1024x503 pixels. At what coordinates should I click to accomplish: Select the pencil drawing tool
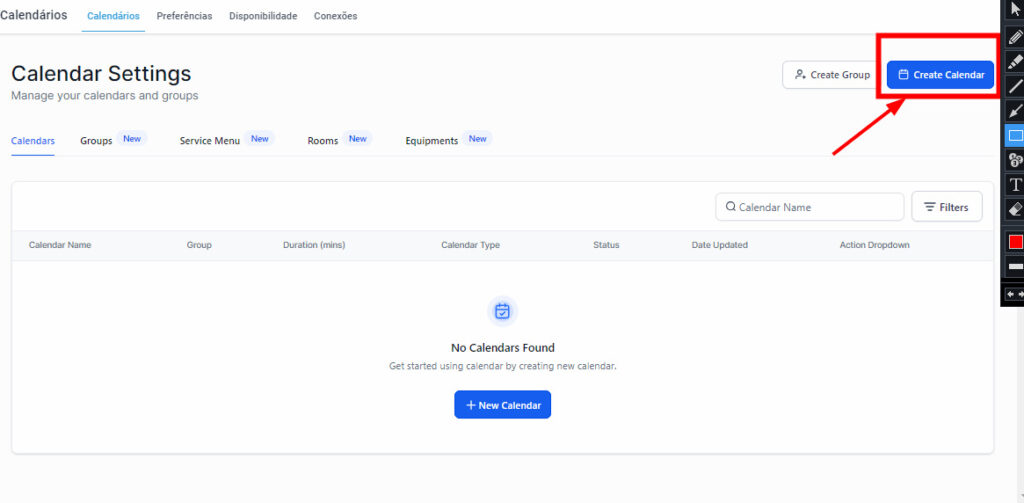(1015, 36)
